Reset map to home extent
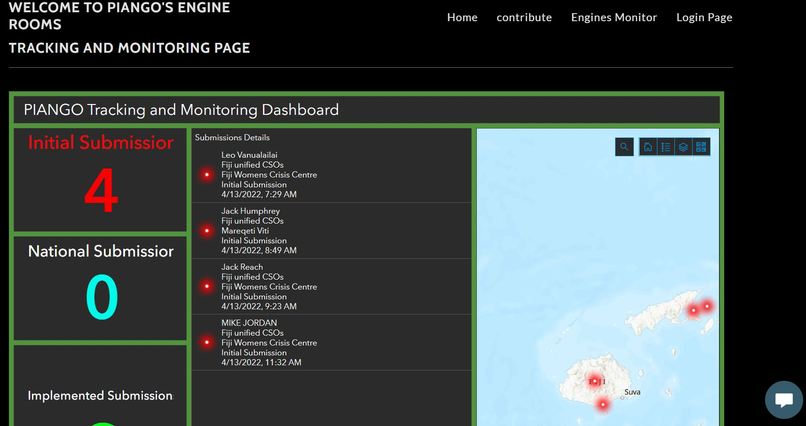The image size is (806, 426). (648, 147)
